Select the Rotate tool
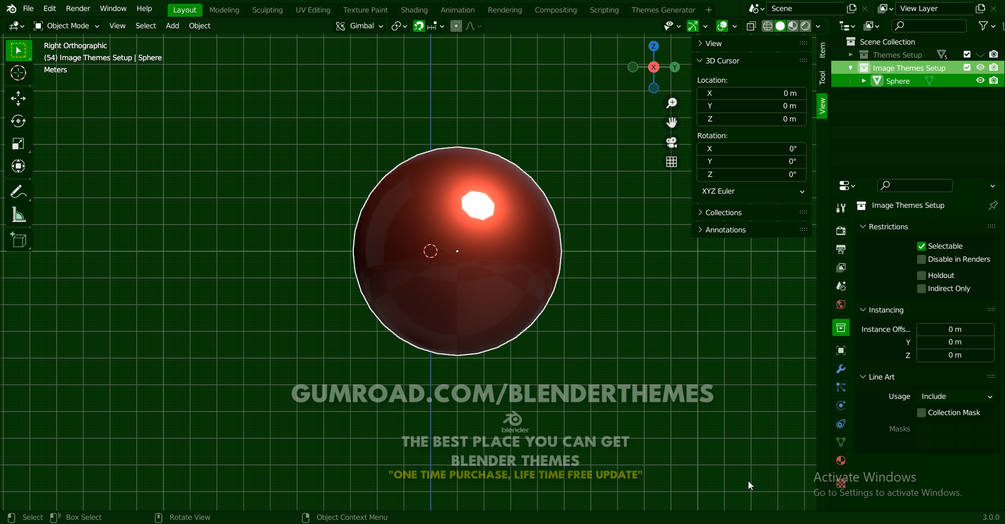The image size is (1005, 524). [19, 121]
